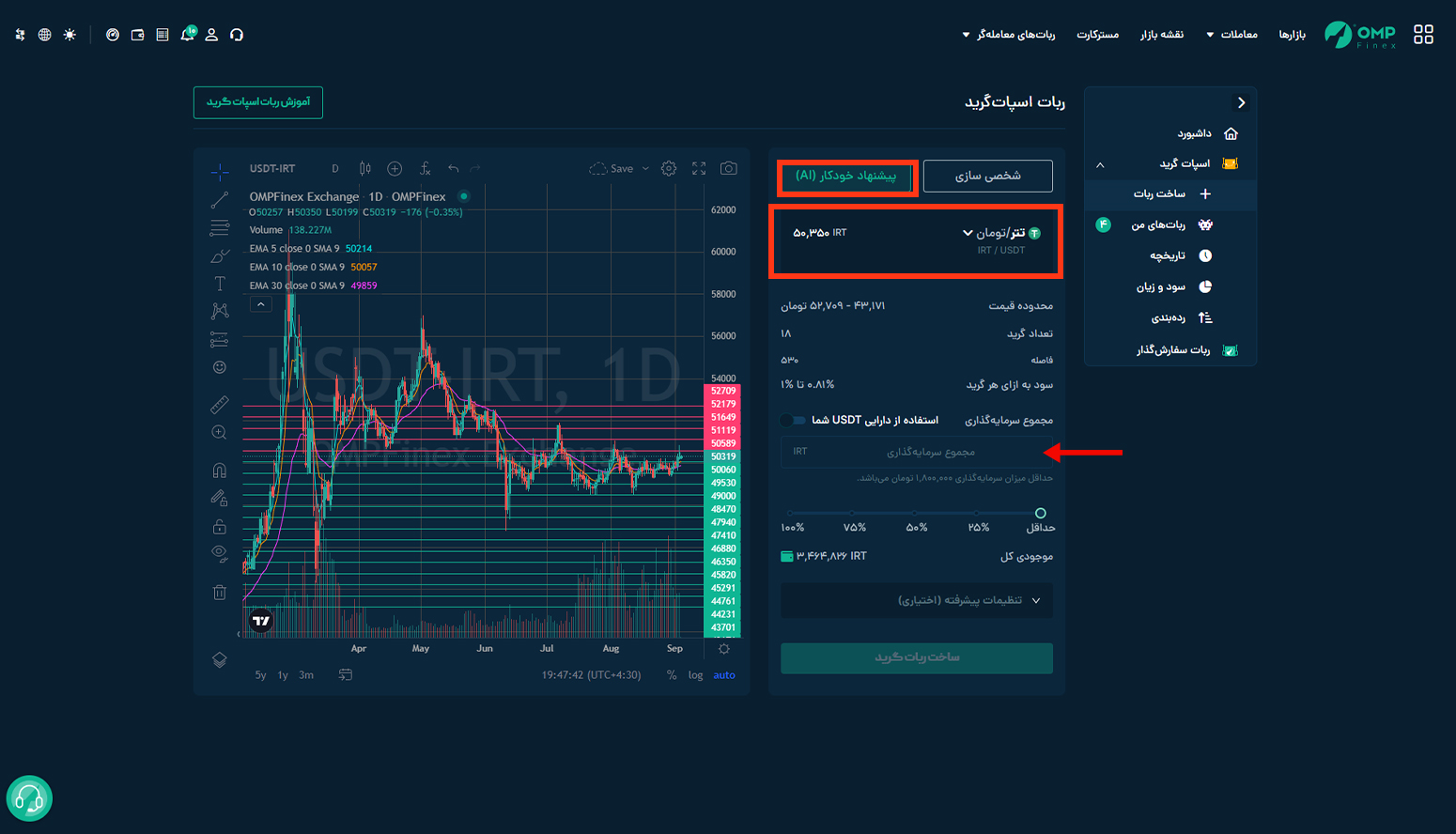Open the مستركارت menu item
The height and width of the screenshot is (834, 1456).
point(1097,35)
